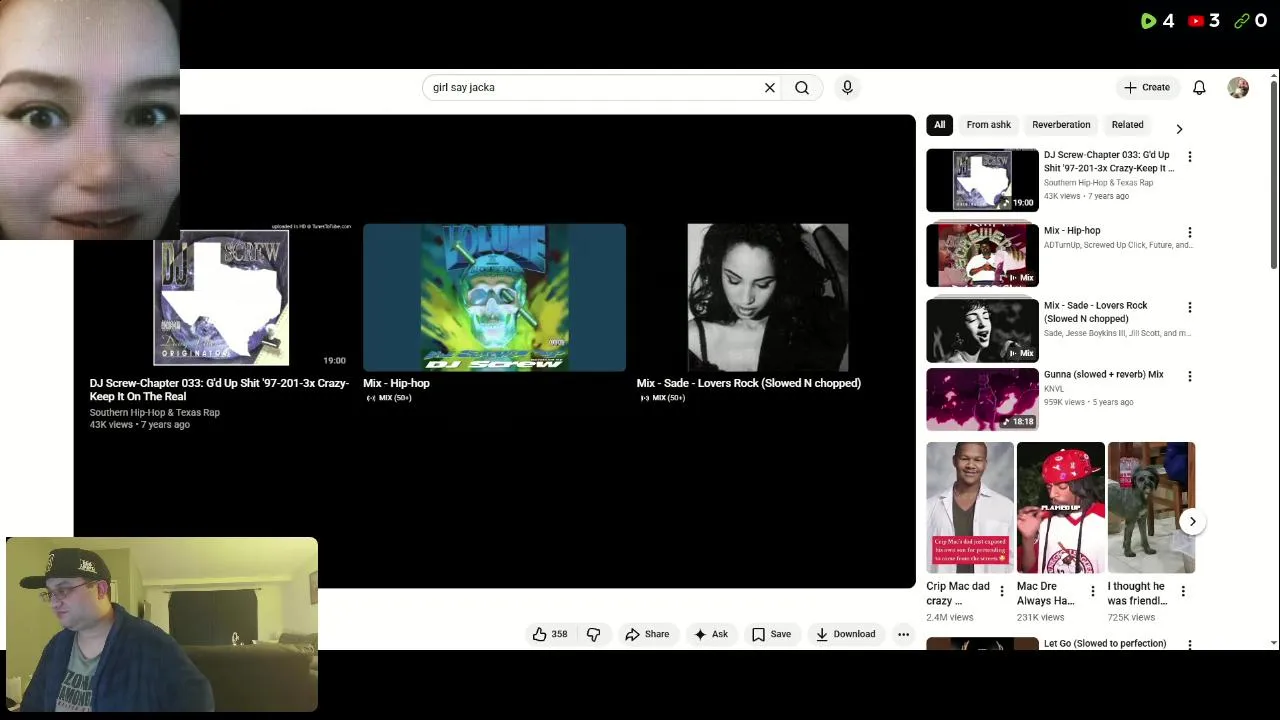The image size is (1280, 720).
Task: Open endscreen title Mix - Sade - Lovers Rock
Action: pos(749,383)
